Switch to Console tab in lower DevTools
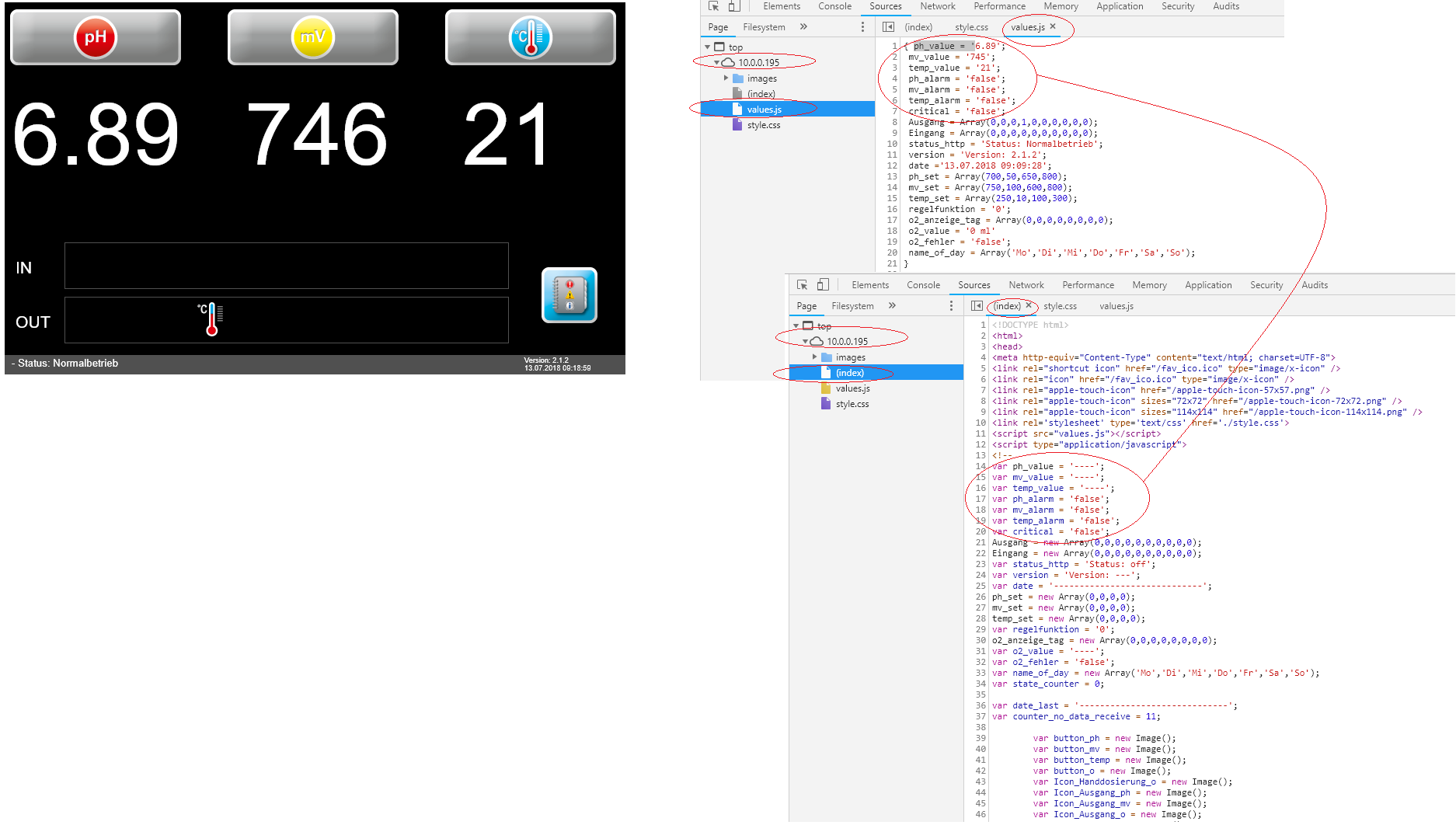Image resolution: width=1456 pixels, height=825 pixels. coord(924,285)
